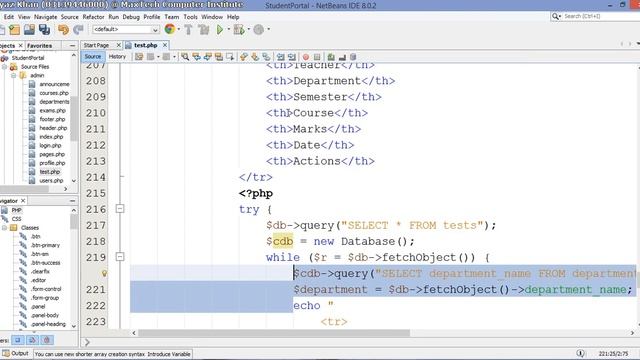Screen dimensions: 640x360
Task: Click the New Project toolbar icon
Action: pos(15,29)
